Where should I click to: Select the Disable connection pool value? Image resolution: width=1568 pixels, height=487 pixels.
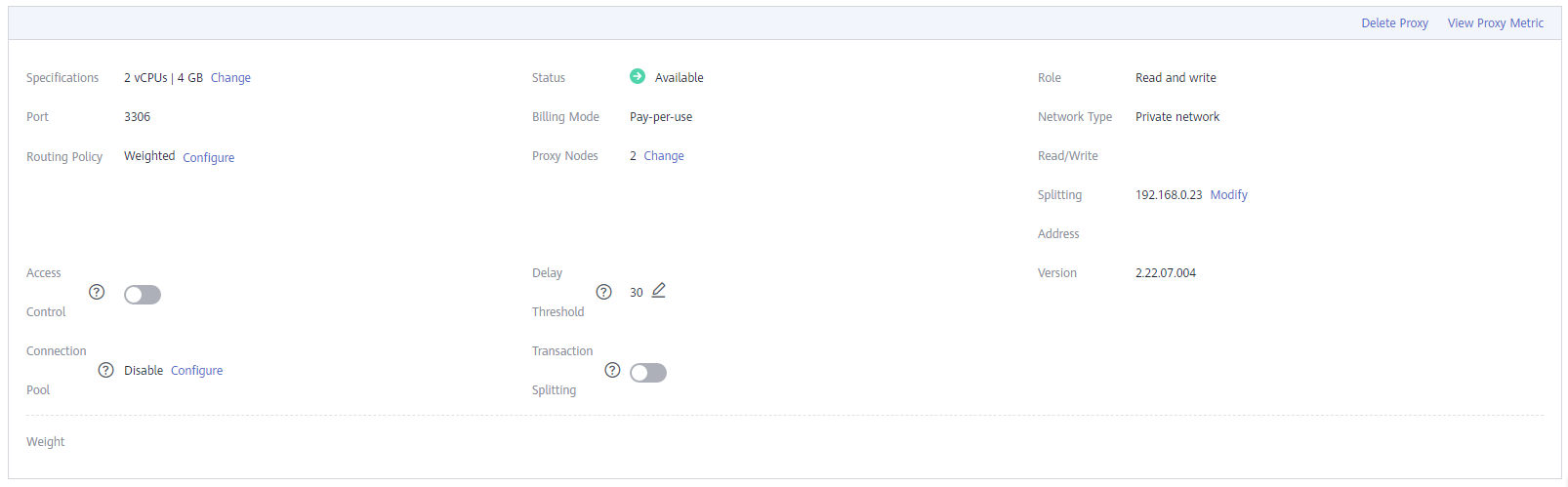pos(144,371)
